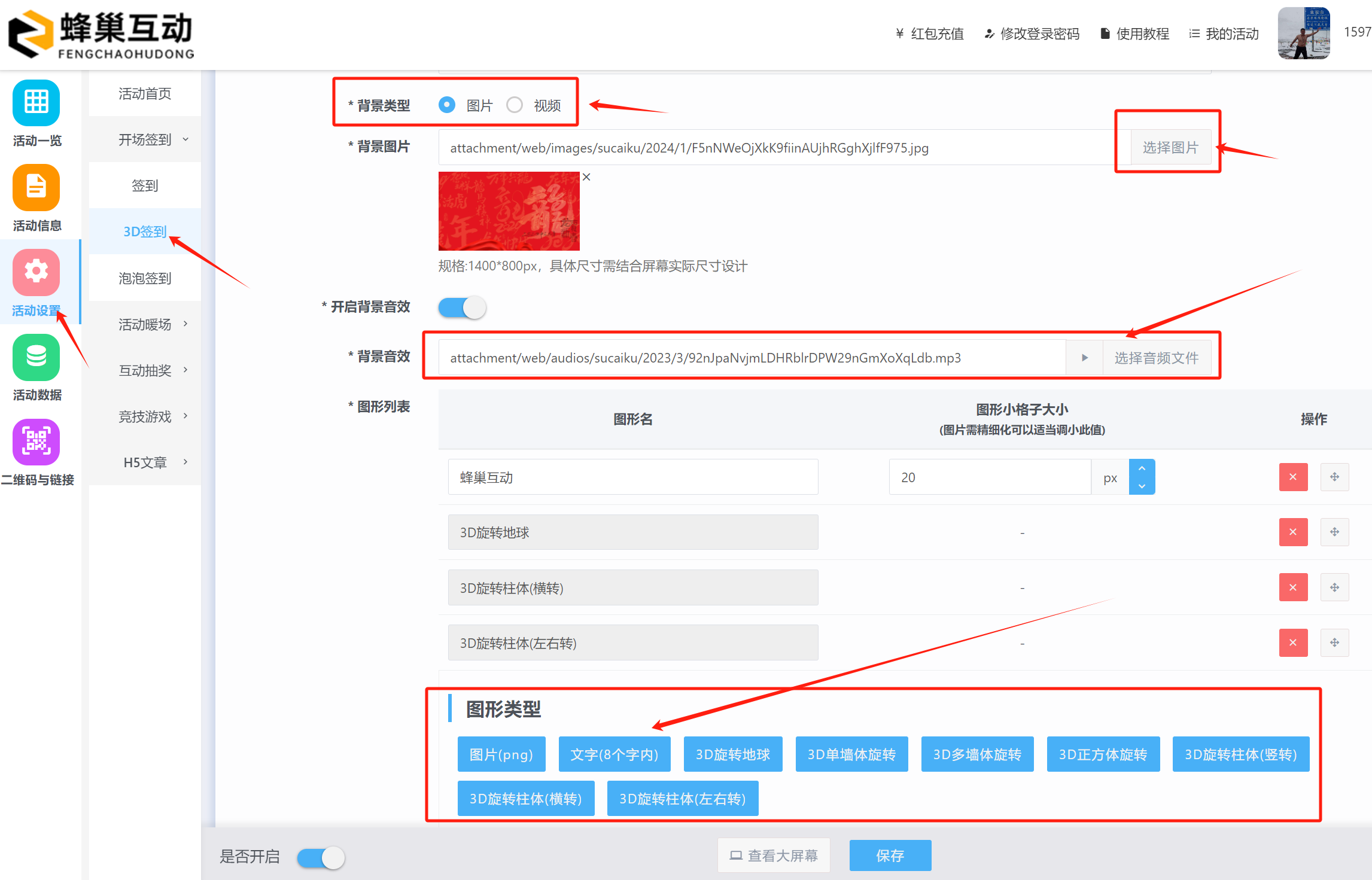The width and height of the screenshot is (1372, 880).
Task: Click the 3D旋转地球 shape name field
Action: coord(633,532)
